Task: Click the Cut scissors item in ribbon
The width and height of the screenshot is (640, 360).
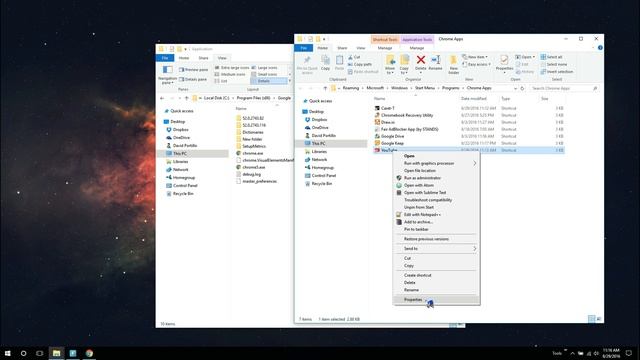Action: point(354,57)
